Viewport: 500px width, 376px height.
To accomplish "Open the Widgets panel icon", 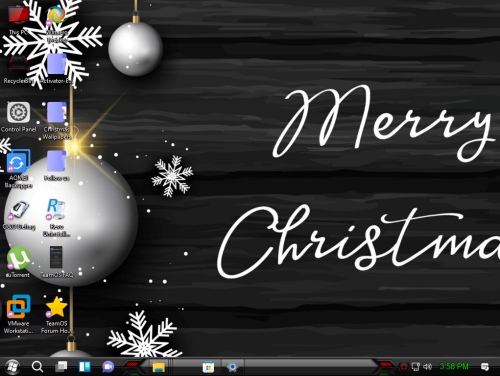I will (85, 367).
